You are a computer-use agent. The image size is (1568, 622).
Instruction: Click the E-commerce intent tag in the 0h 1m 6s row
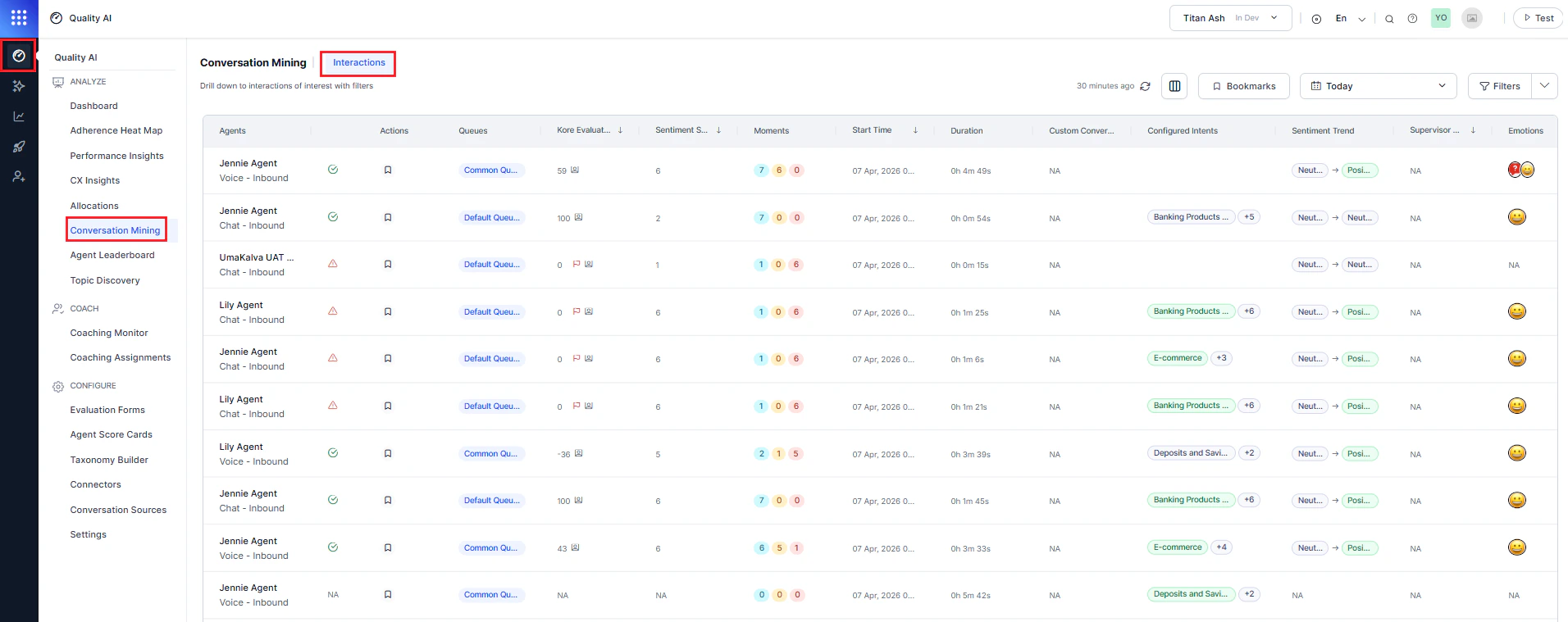1178,358
